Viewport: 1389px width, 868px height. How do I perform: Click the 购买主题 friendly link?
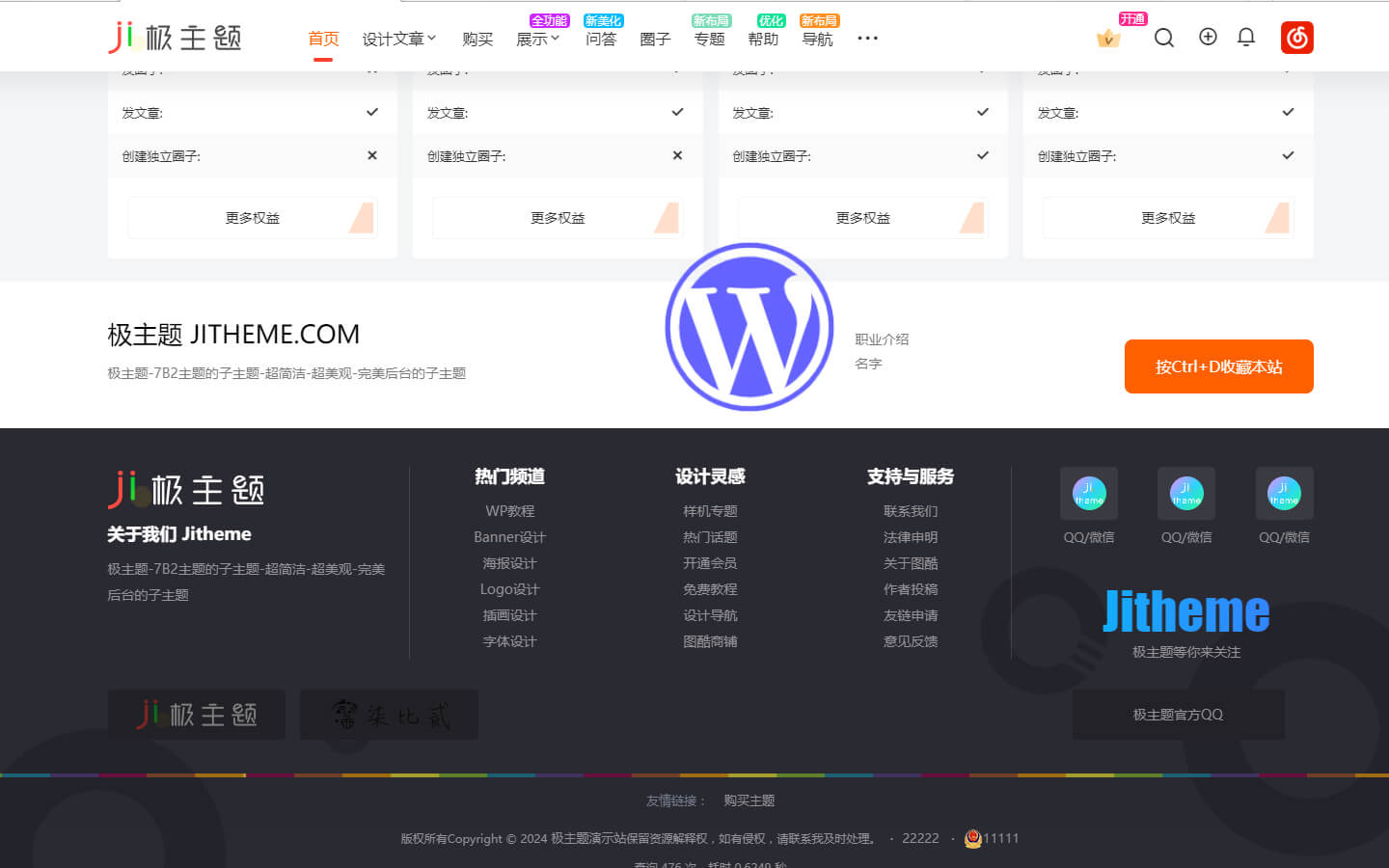click(x=749, y=800)
